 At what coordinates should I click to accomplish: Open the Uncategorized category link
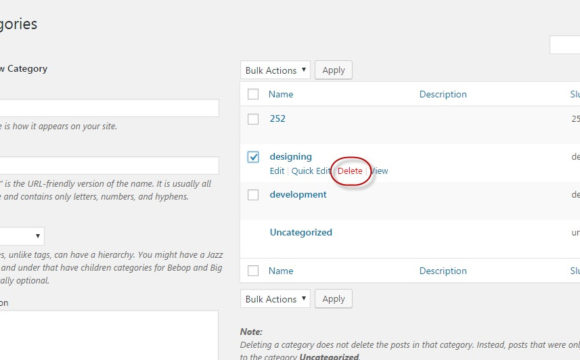click(x=301, y=232)
